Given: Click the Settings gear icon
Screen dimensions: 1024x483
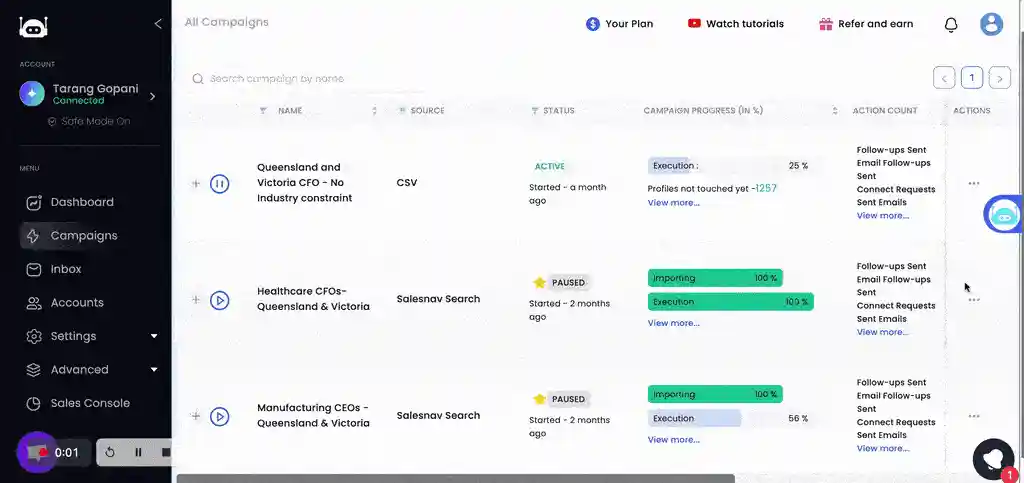Looking at the screenshot, I should click(x=33, y=337).
